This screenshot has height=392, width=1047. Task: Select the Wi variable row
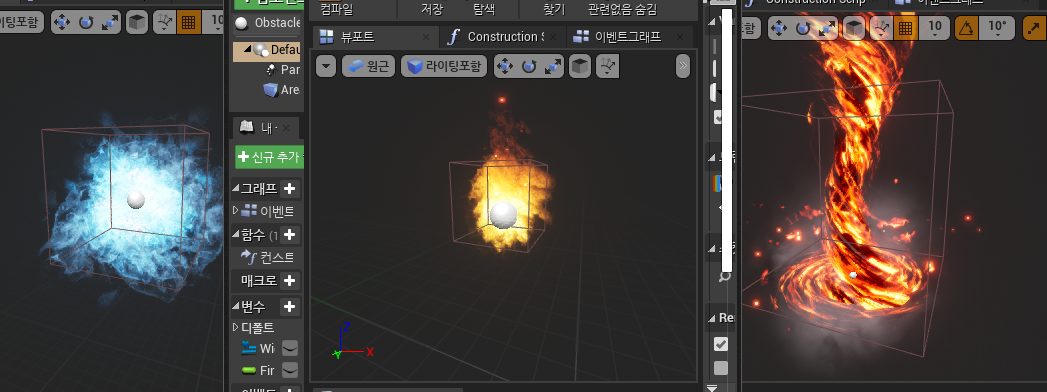tap(258, 349)
